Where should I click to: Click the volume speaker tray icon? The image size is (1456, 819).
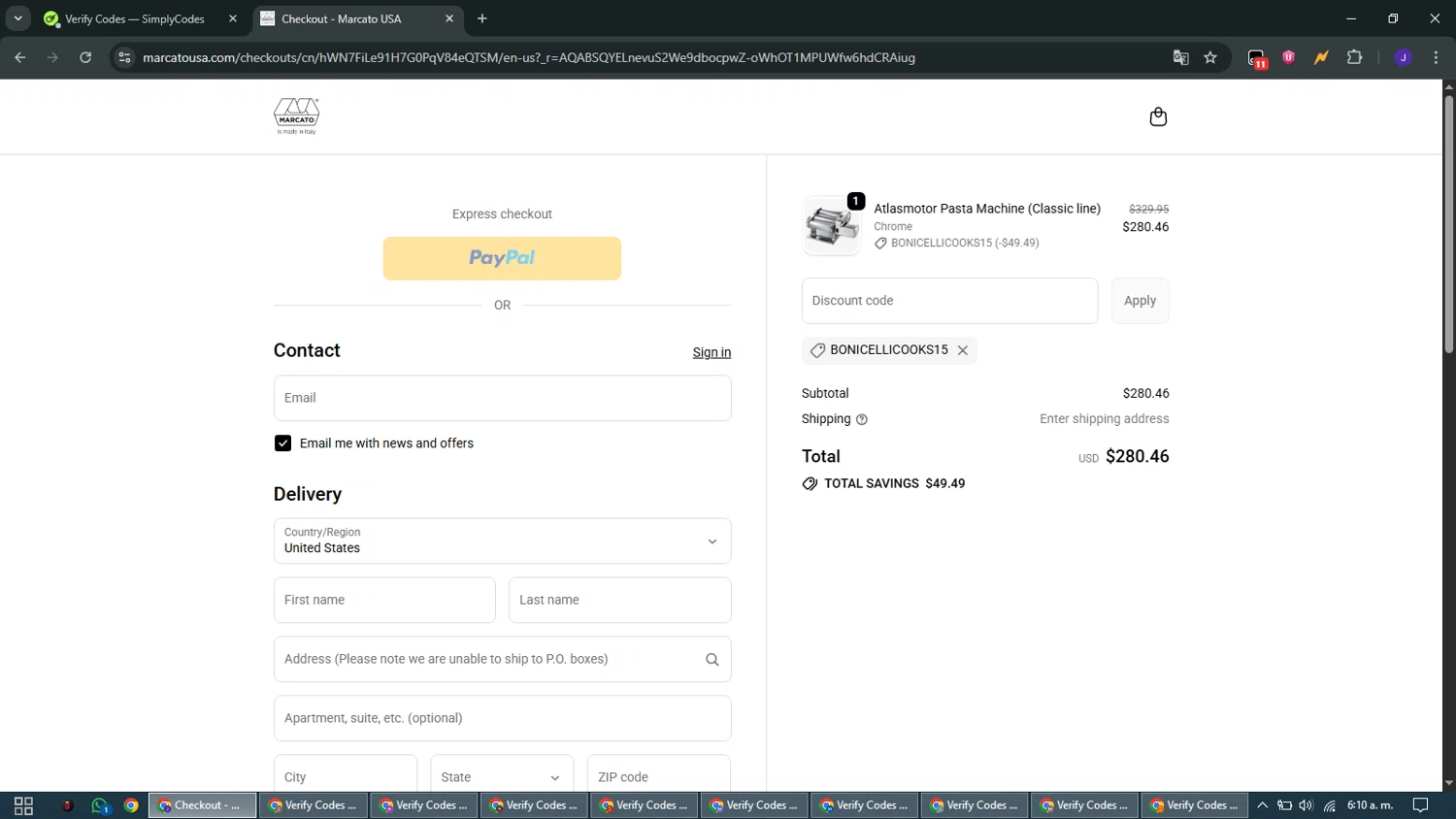(1307, 805)
